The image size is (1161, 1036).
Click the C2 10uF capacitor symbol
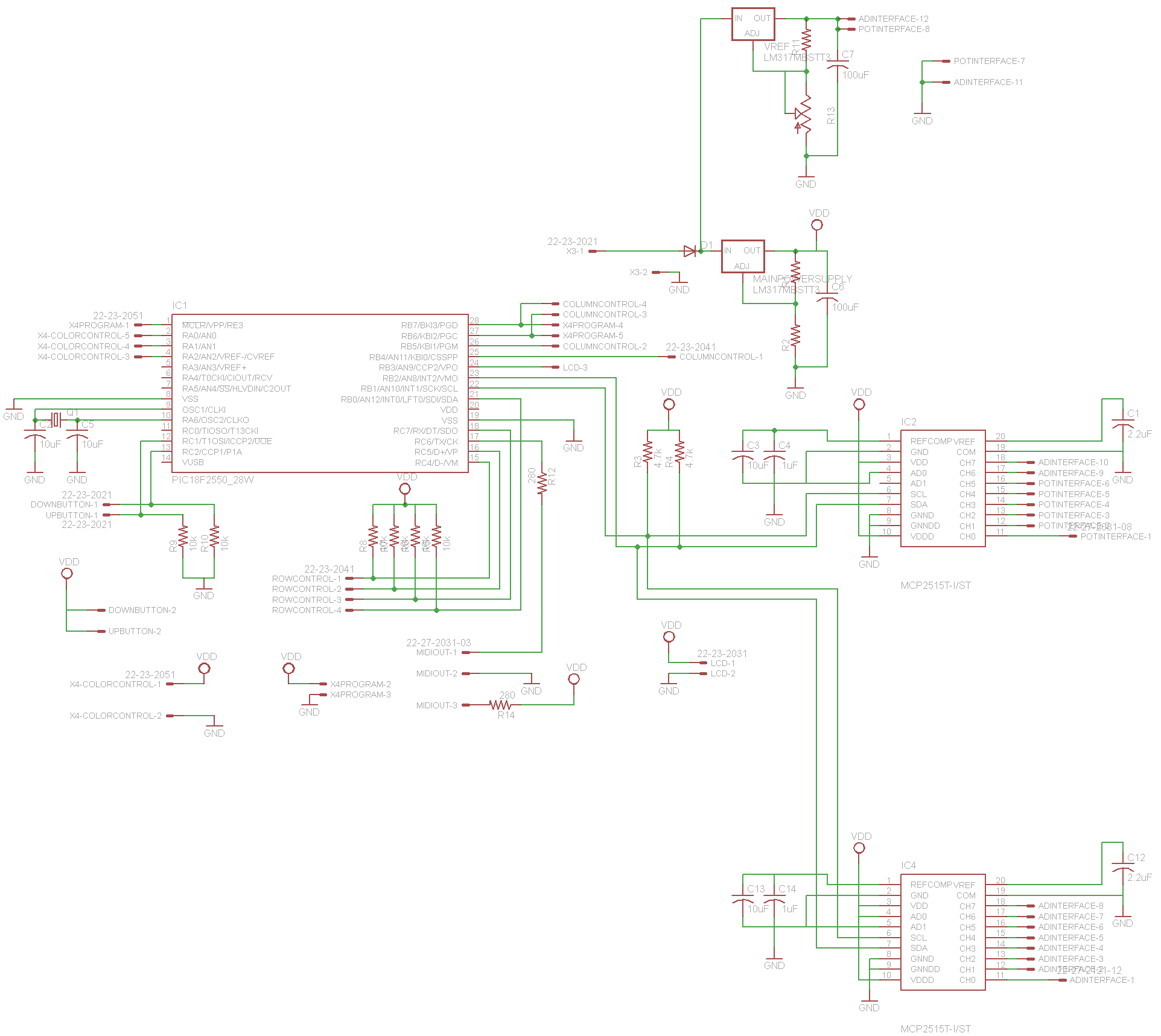[x=34, y=433]
